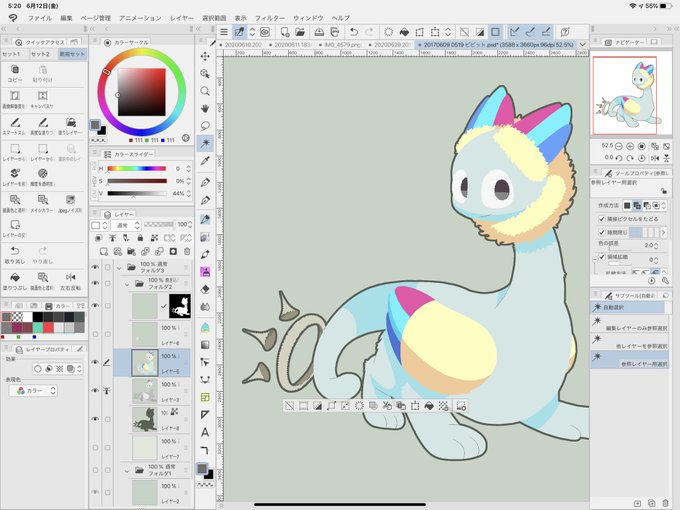Collapse the フォルダ1 folder
Screen dimensions: 680x510
[x=127, y=471]
